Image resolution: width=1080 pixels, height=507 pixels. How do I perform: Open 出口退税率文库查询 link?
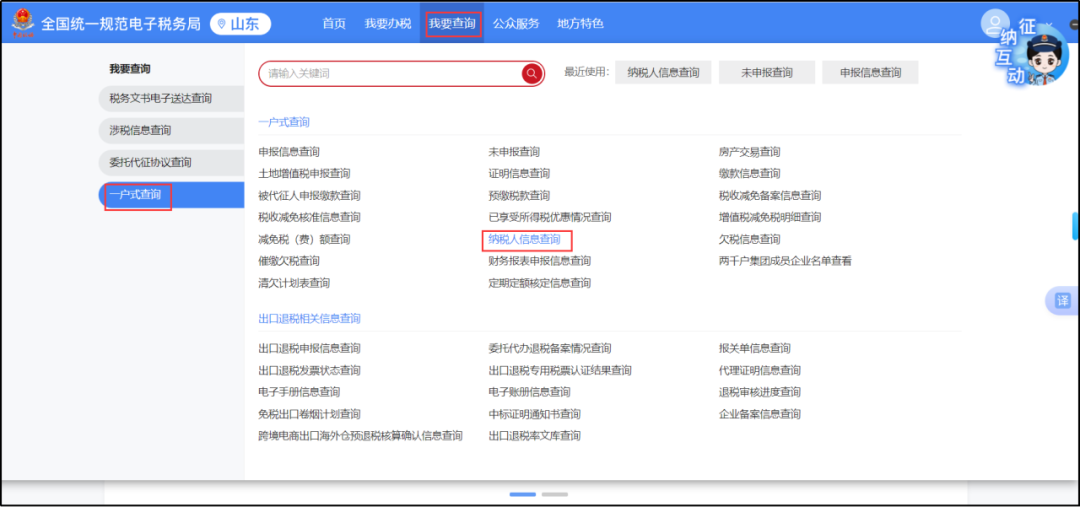534,436
